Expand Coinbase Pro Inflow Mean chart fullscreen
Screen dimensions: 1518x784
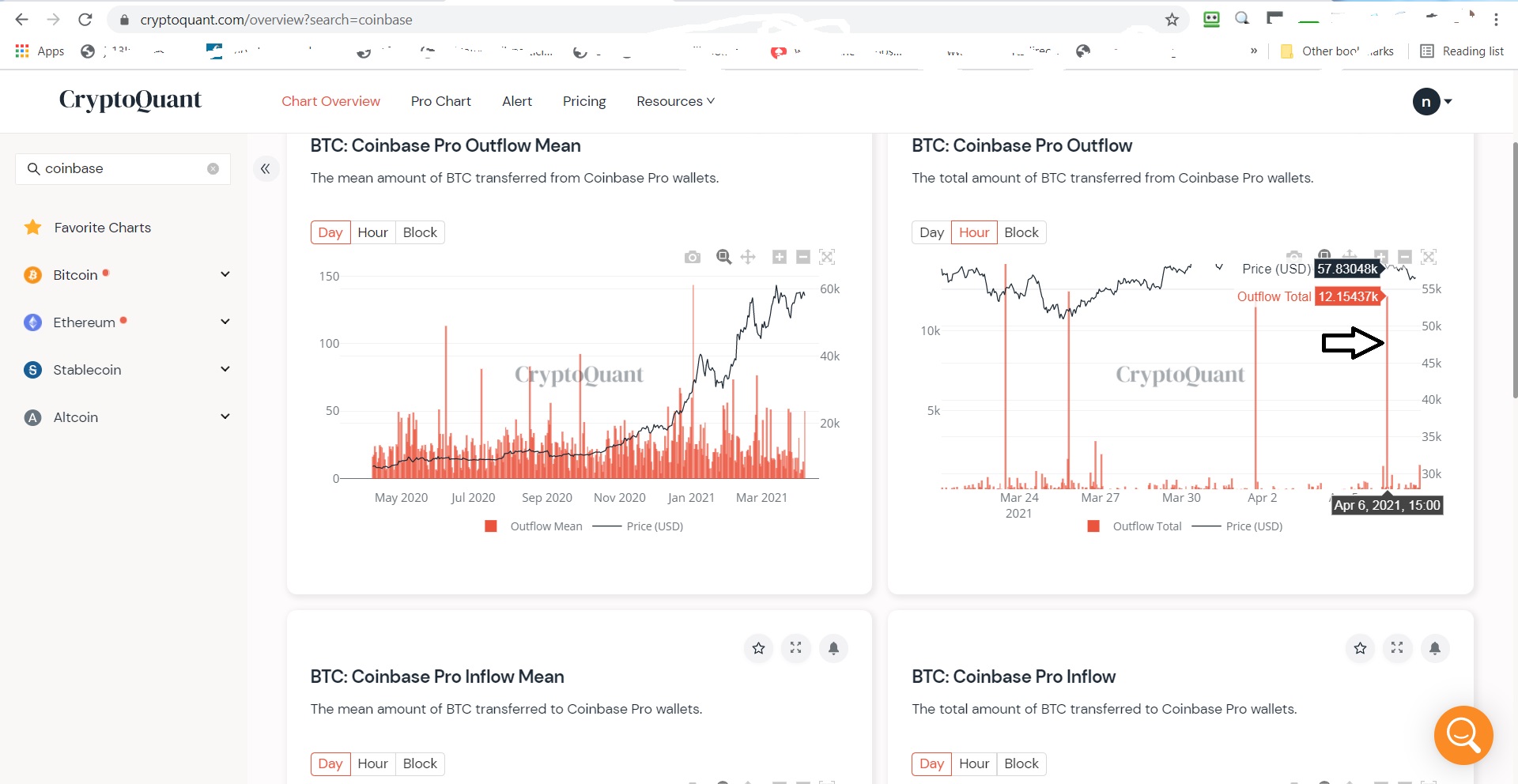tap(795, 648)
